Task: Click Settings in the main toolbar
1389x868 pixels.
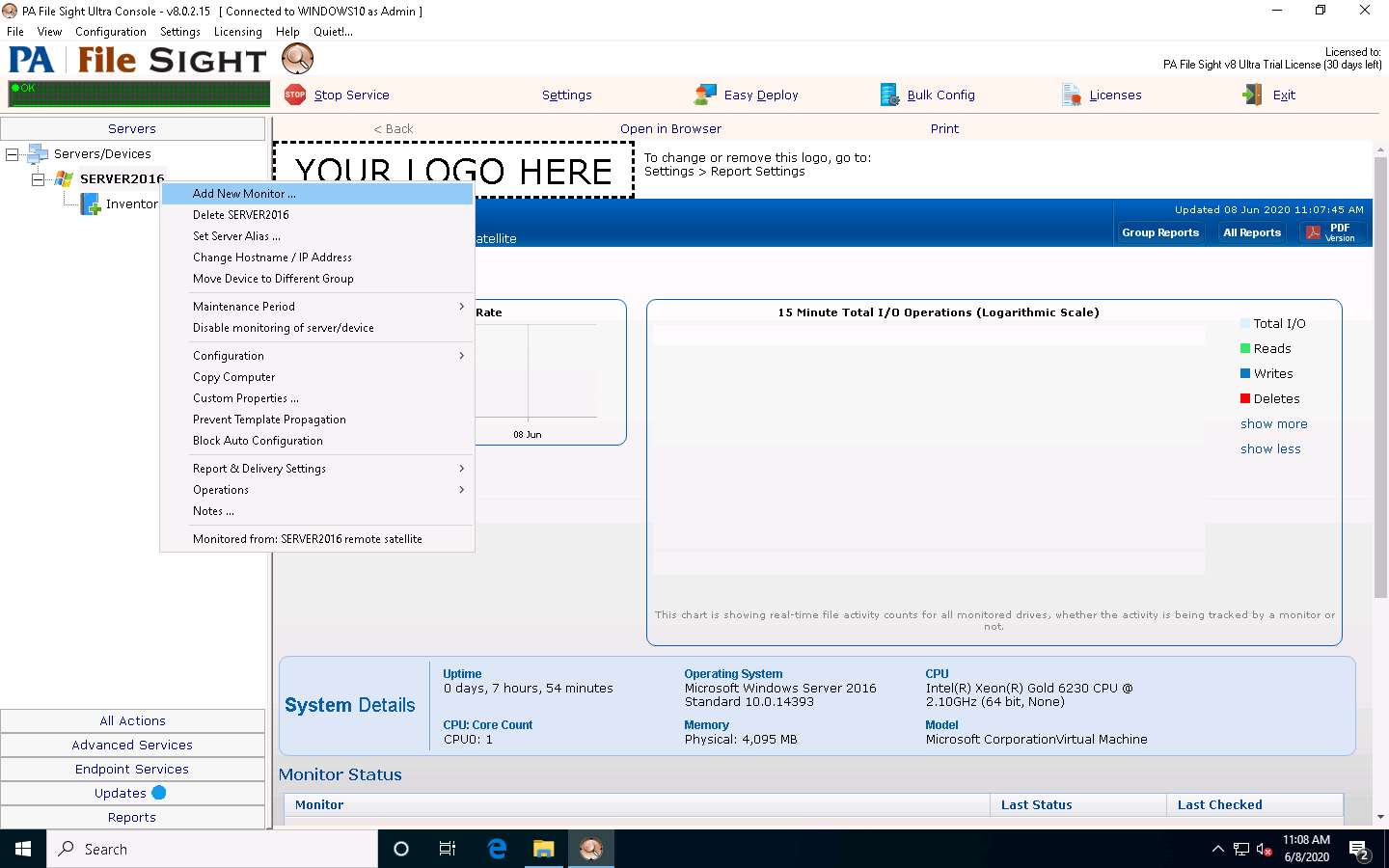Action: tap(566, 95)
